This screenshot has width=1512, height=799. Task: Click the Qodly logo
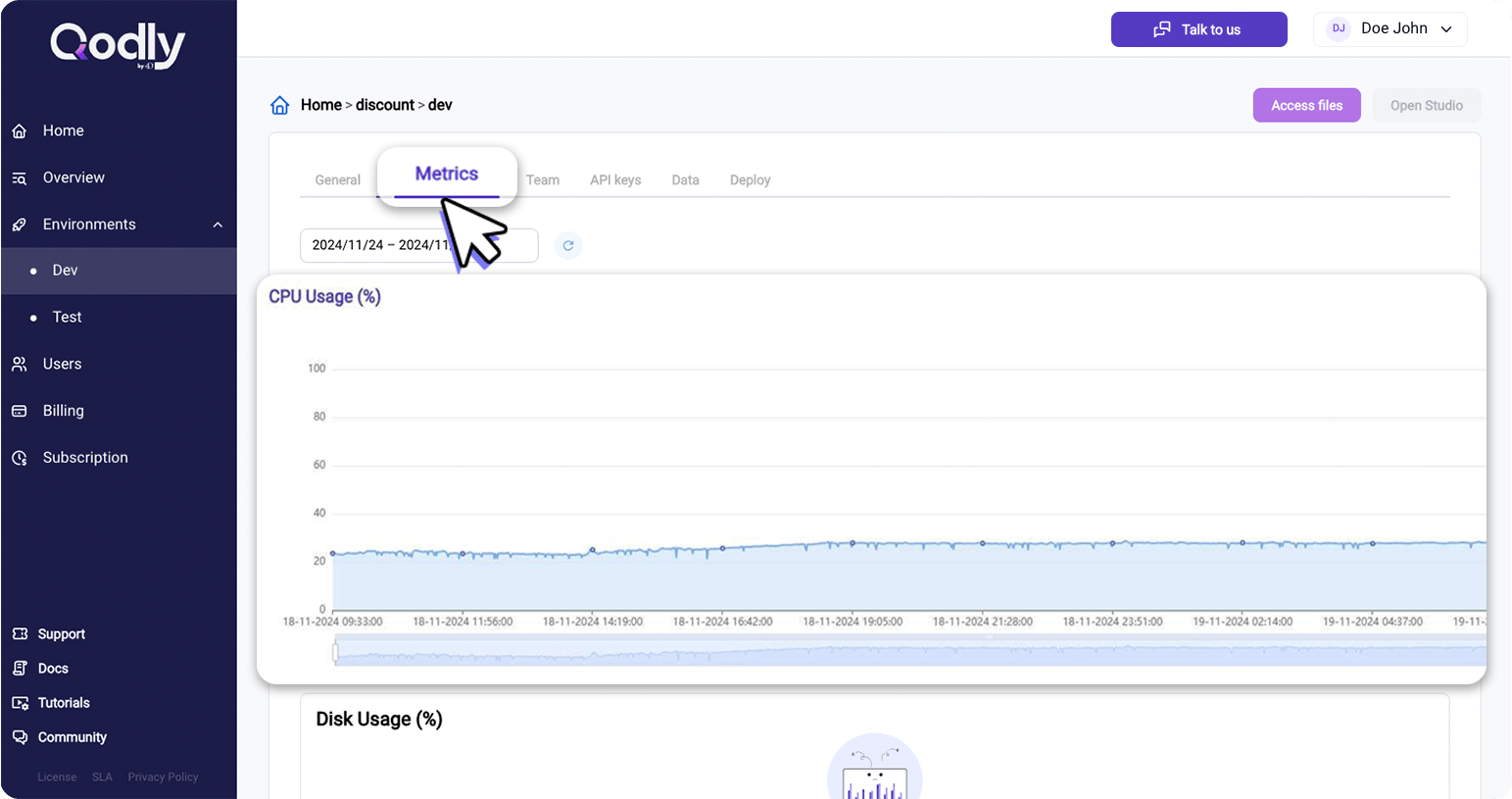(x=118, y=46)
